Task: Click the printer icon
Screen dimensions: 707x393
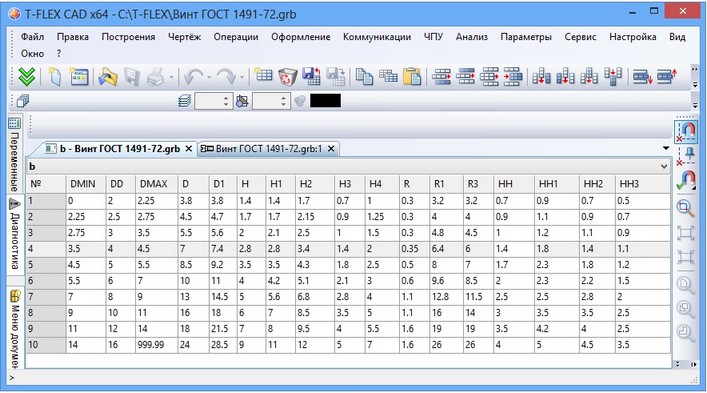Action: pos(156,77)
